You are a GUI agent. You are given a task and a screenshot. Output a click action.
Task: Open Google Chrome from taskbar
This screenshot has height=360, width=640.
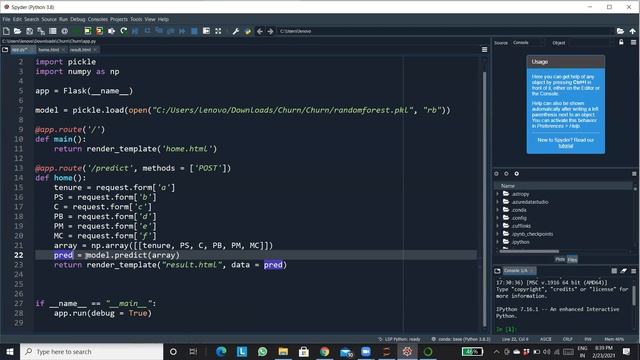[324, 351]
